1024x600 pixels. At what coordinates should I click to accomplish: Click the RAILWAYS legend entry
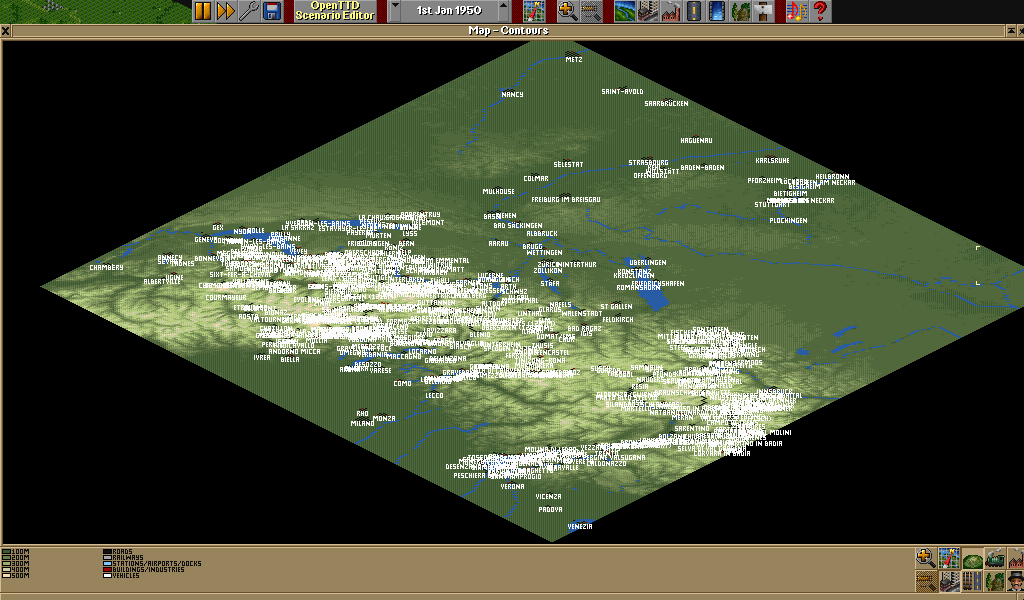tap(123, 558)
